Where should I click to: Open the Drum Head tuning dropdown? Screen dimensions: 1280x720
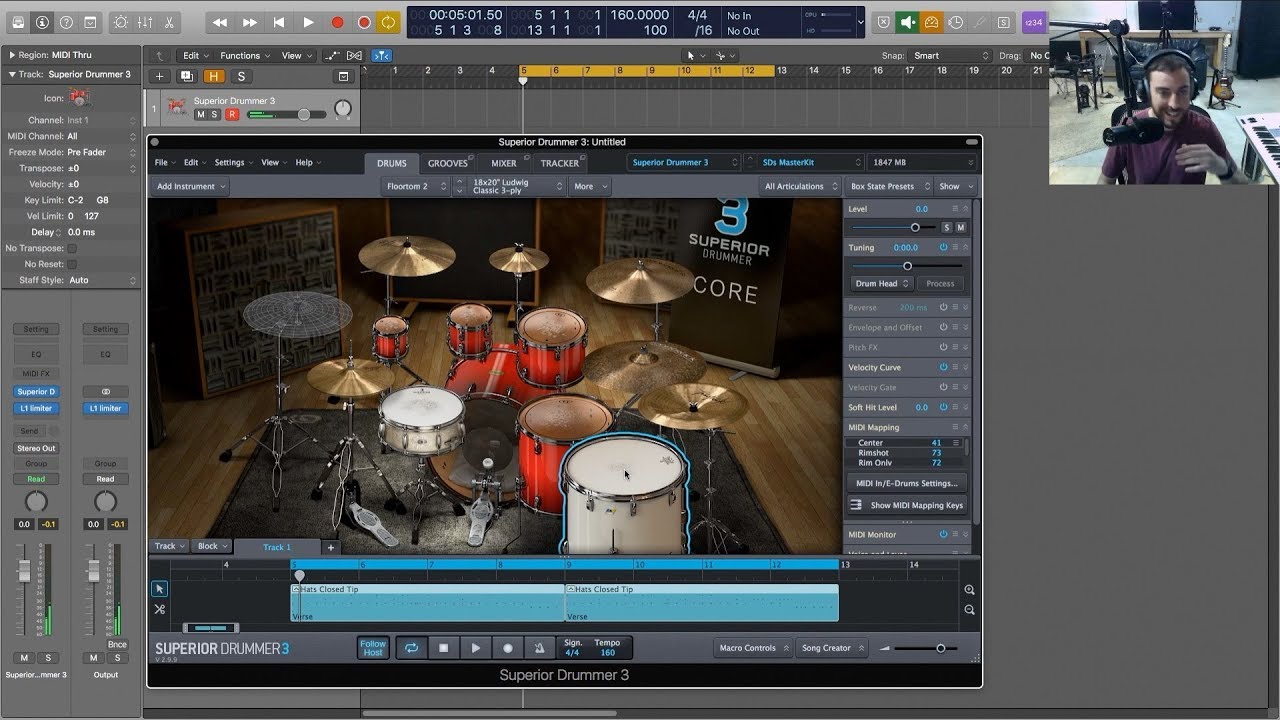pyautogui.click(x=880, y=283)
